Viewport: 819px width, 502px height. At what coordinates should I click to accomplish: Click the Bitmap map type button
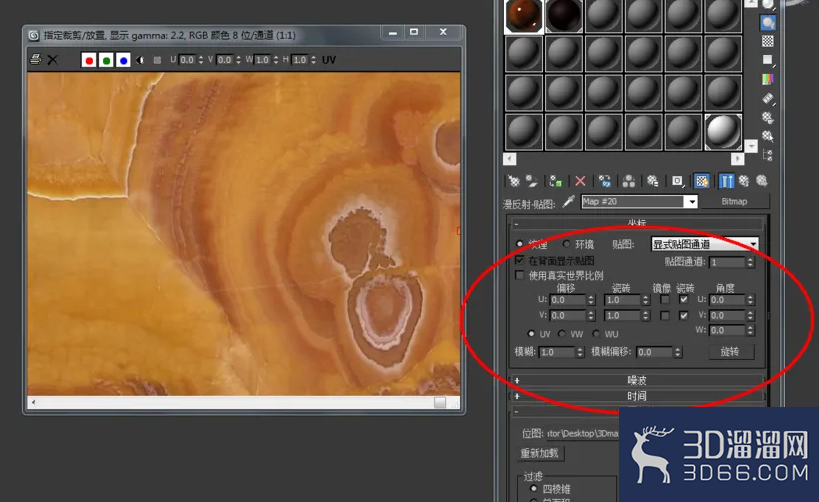tap(734, 202)
